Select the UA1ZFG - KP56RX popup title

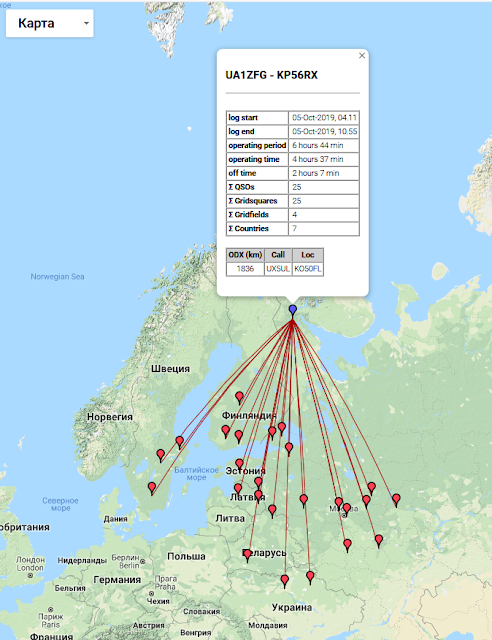[x=272, y=75]
